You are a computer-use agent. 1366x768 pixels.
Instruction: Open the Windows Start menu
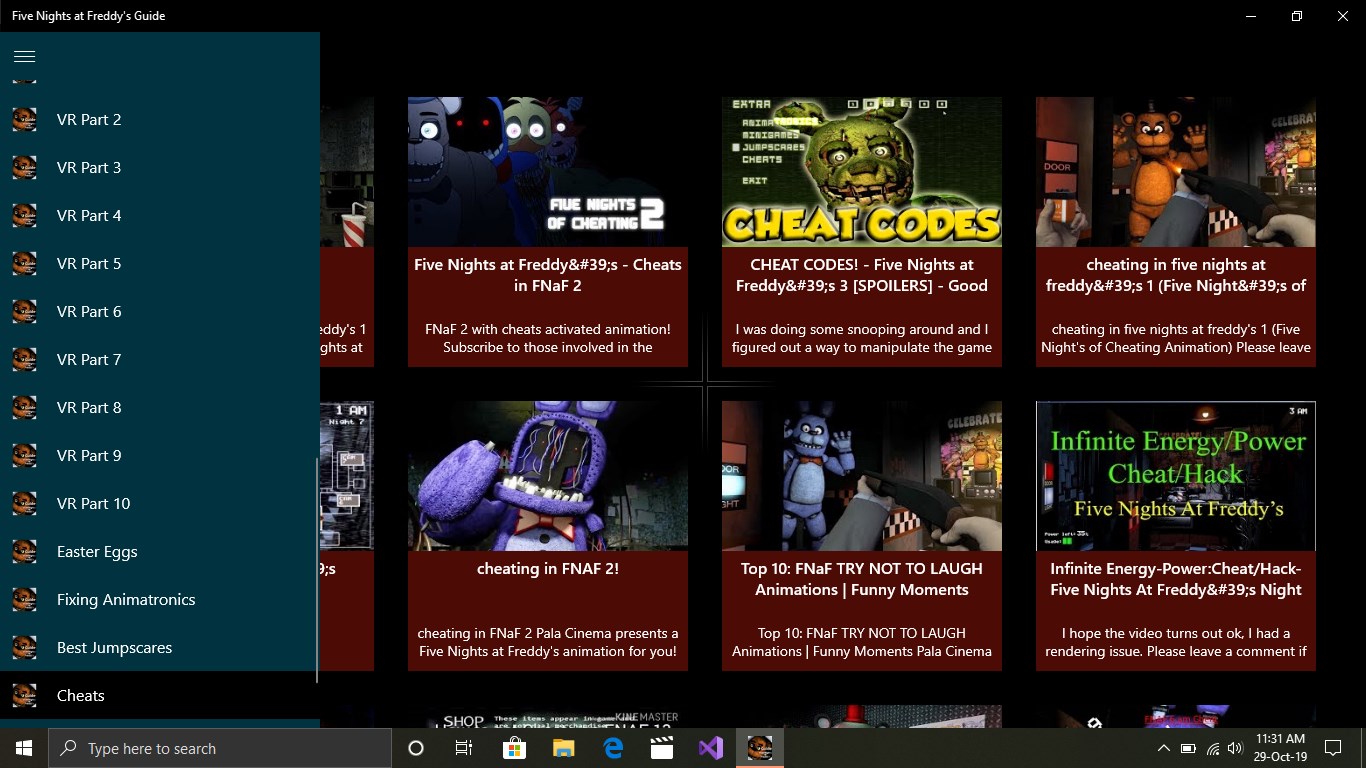coord(24,748)
